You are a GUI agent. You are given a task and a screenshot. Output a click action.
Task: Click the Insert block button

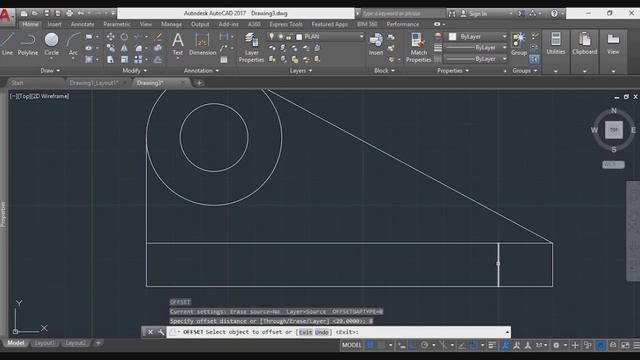[376, 44]
